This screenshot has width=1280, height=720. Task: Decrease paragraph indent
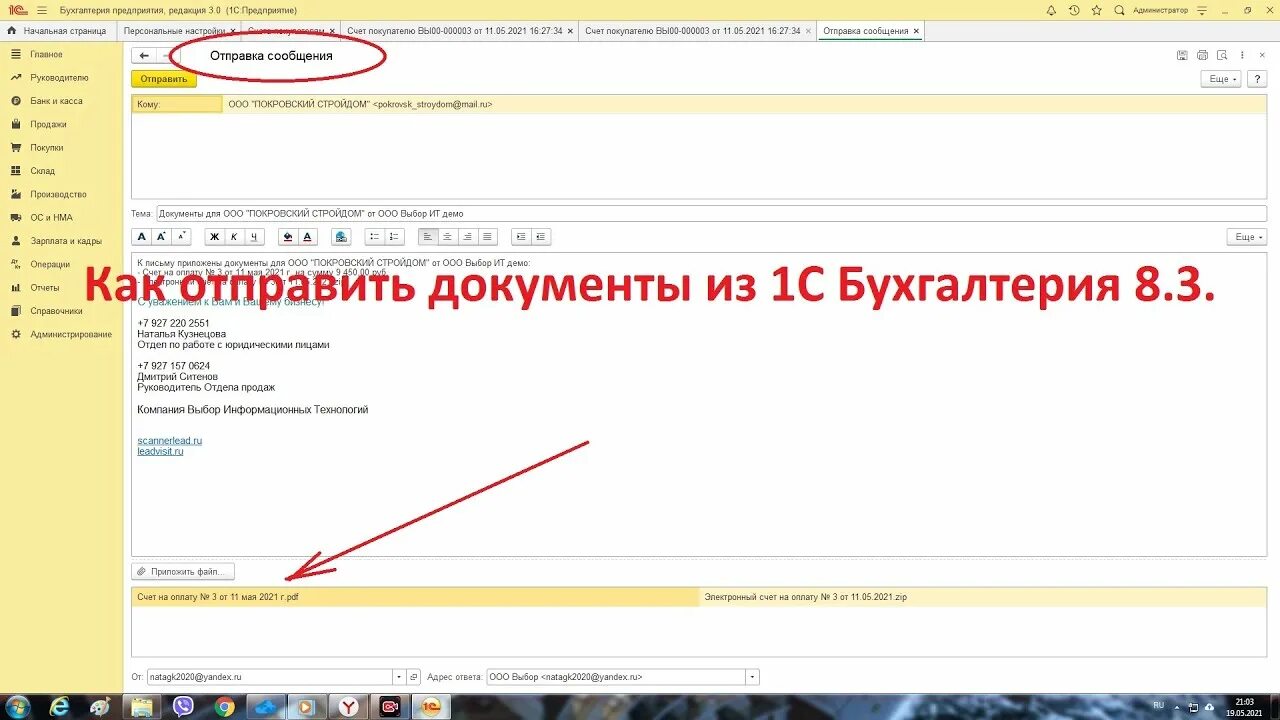pyautogui.click(x=541, y=237)
